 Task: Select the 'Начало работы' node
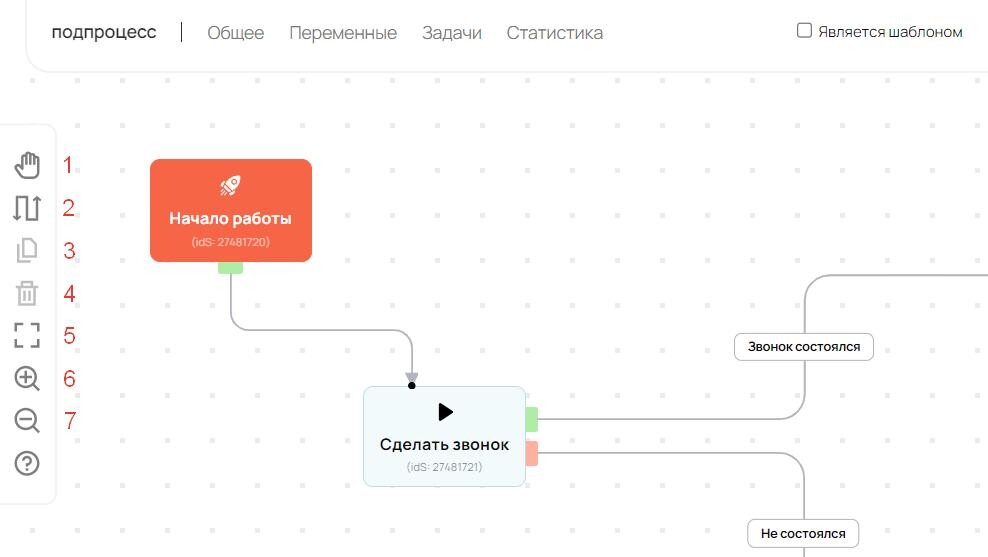click(x=231, y=210)
